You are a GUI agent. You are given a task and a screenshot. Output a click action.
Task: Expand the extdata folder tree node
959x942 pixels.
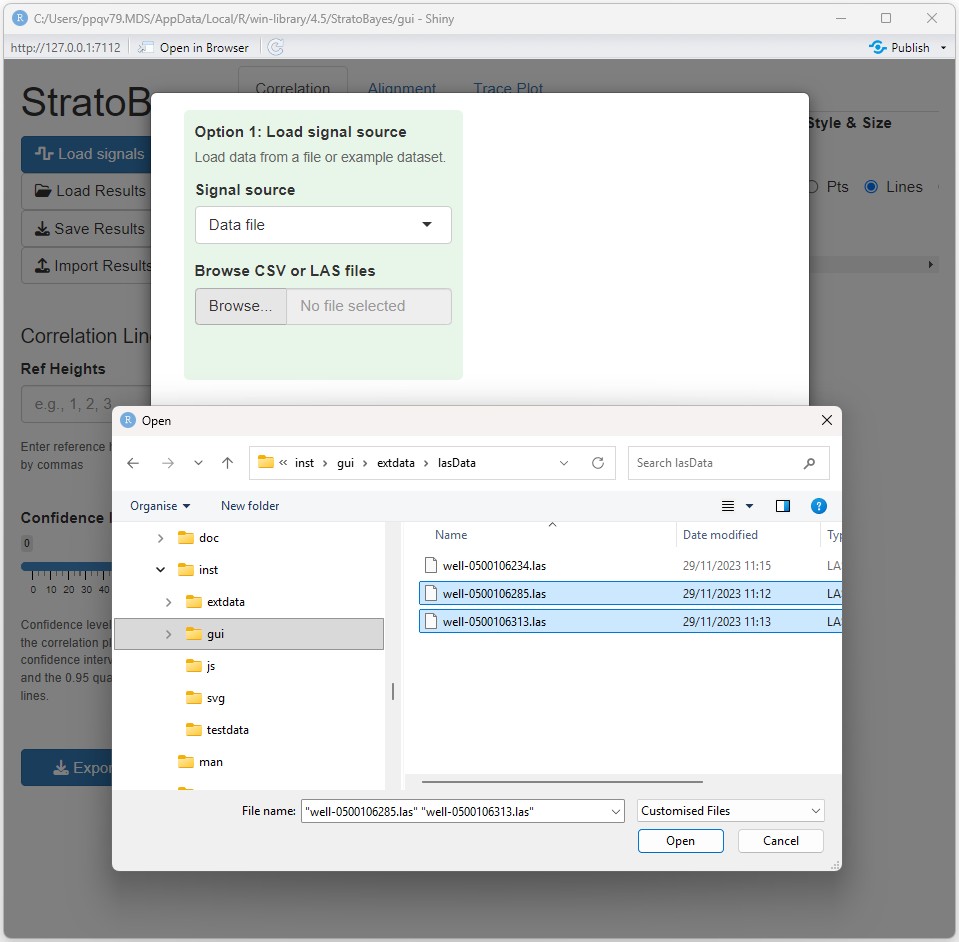pyautogui.click(x=168, y=602)
